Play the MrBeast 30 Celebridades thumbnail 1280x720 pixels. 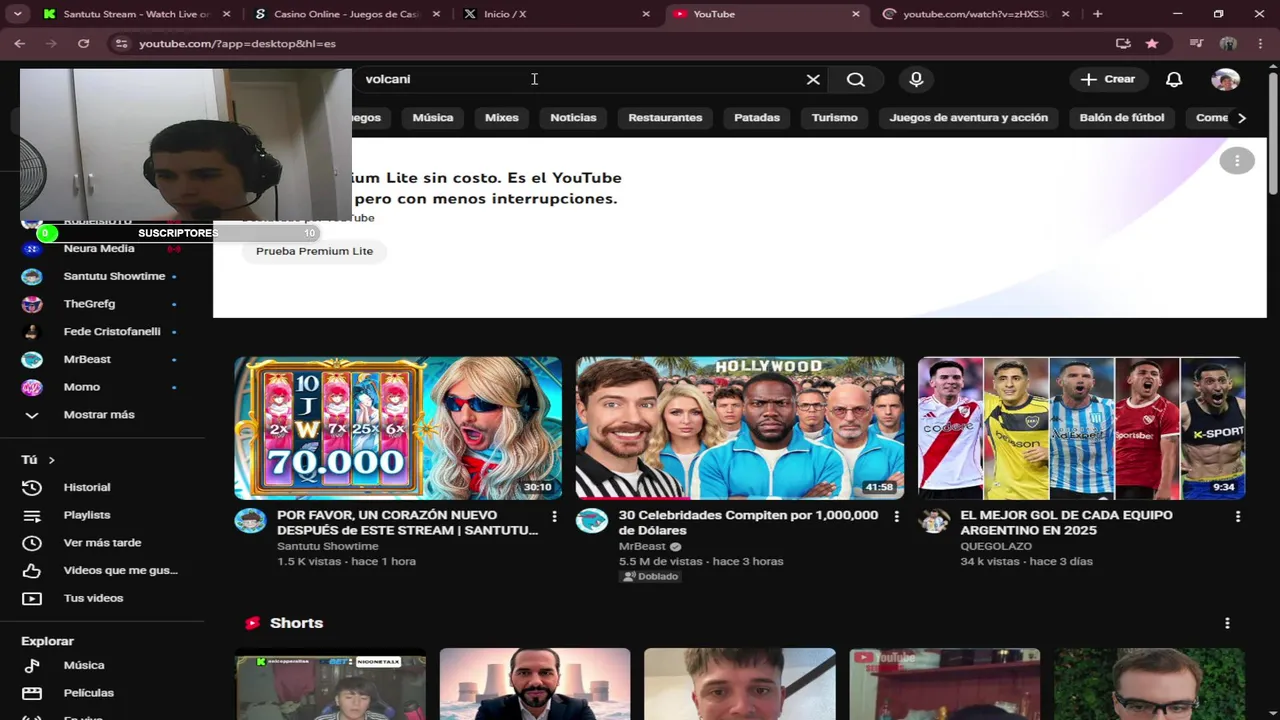[740, 428]
